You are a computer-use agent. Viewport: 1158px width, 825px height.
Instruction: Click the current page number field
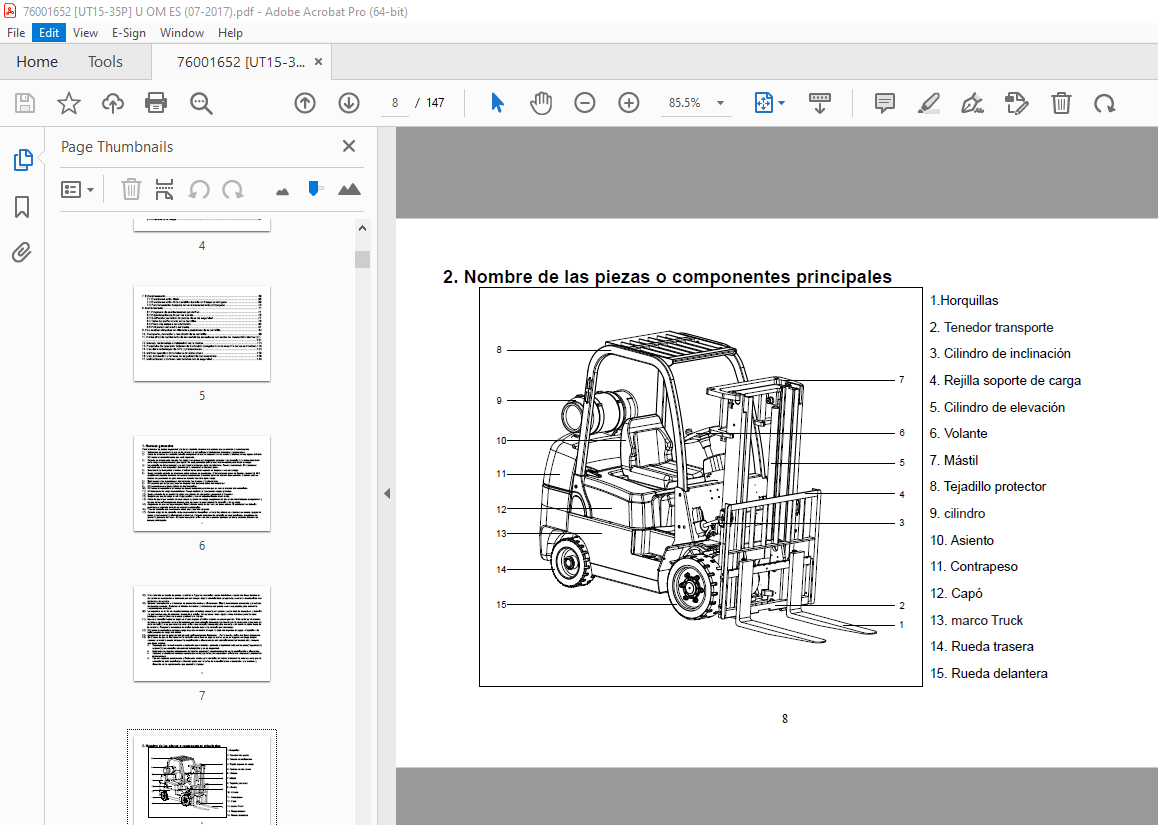(x=395, y=103)
